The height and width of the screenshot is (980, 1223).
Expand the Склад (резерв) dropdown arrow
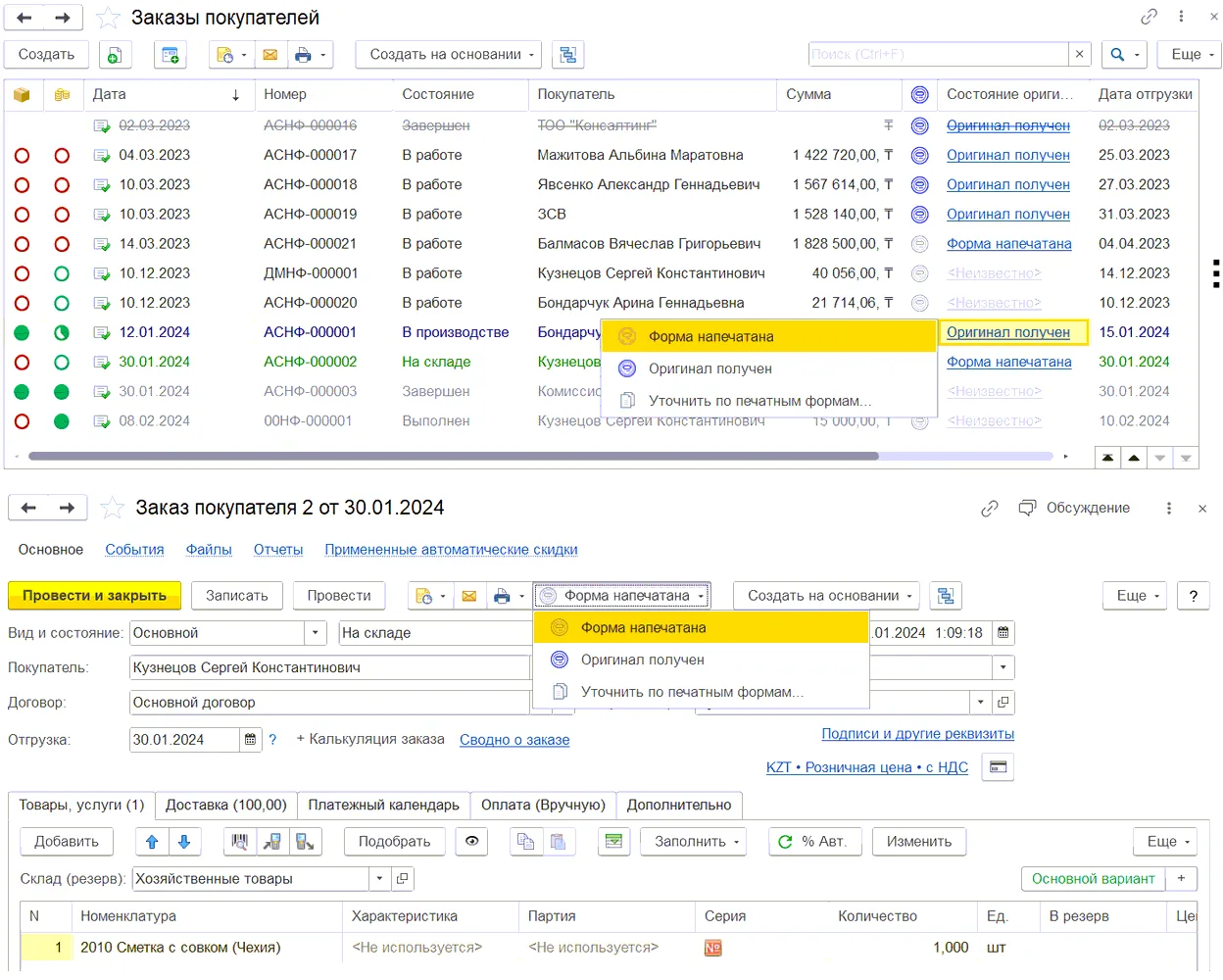(379, 879)
